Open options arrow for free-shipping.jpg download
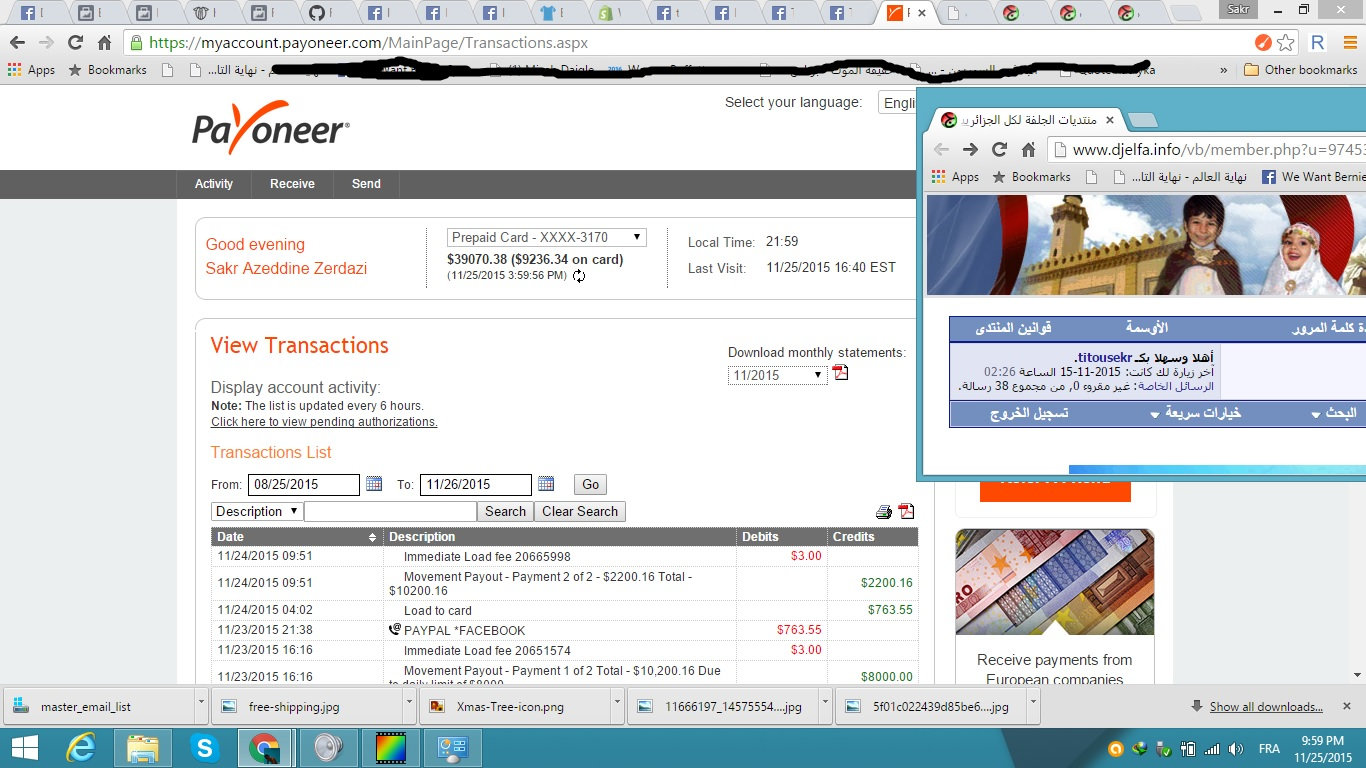This screenshot has height=768, width=1366. [x=410, y=705]
